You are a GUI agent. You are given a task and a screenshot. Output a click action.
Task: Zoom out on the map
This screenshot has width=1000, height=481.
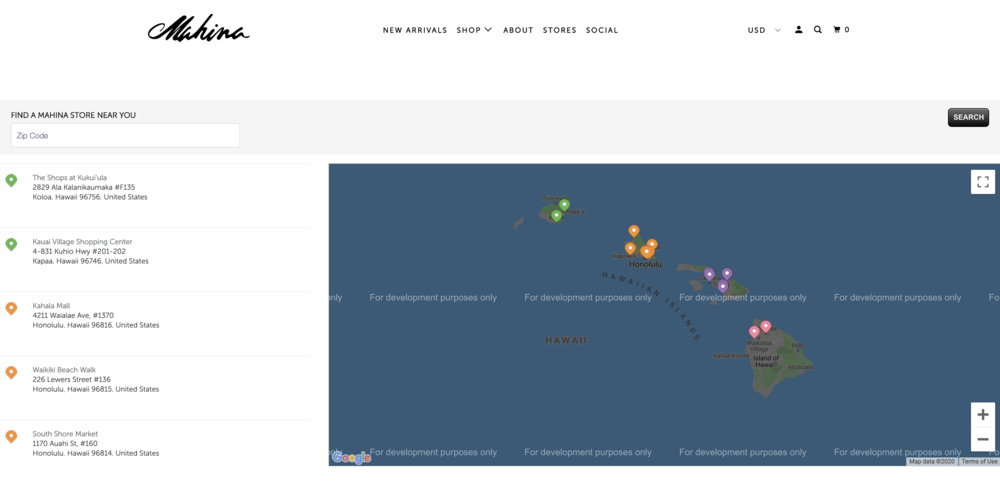(983, 439)
